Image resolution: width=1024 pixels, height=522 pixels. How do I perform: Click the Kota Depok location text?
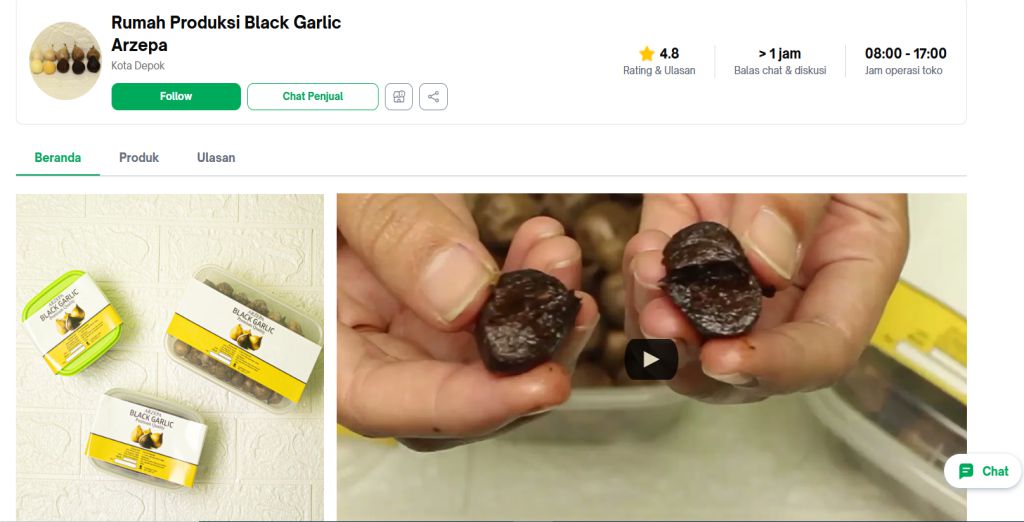pyautogui.click(x=138, y=66)
